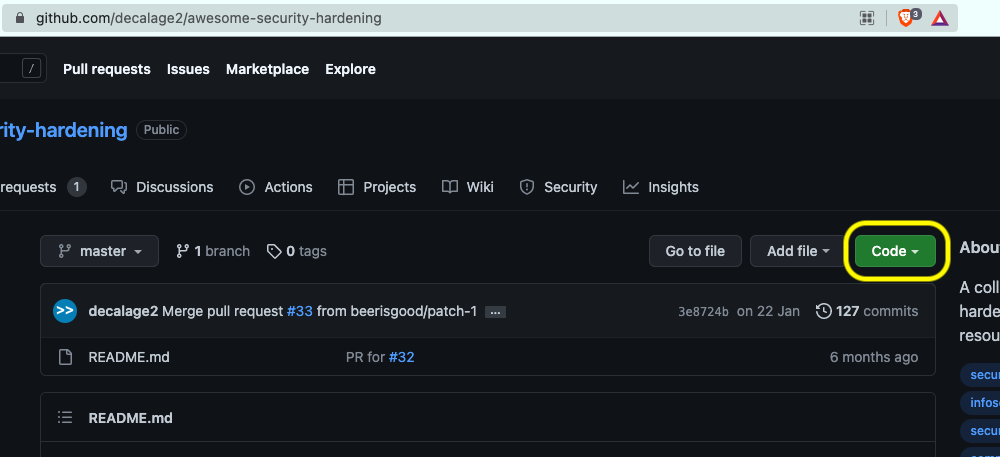Click the 6 months ago timestamp
This screenshot has height=457, width=1000.
[874, 357]
